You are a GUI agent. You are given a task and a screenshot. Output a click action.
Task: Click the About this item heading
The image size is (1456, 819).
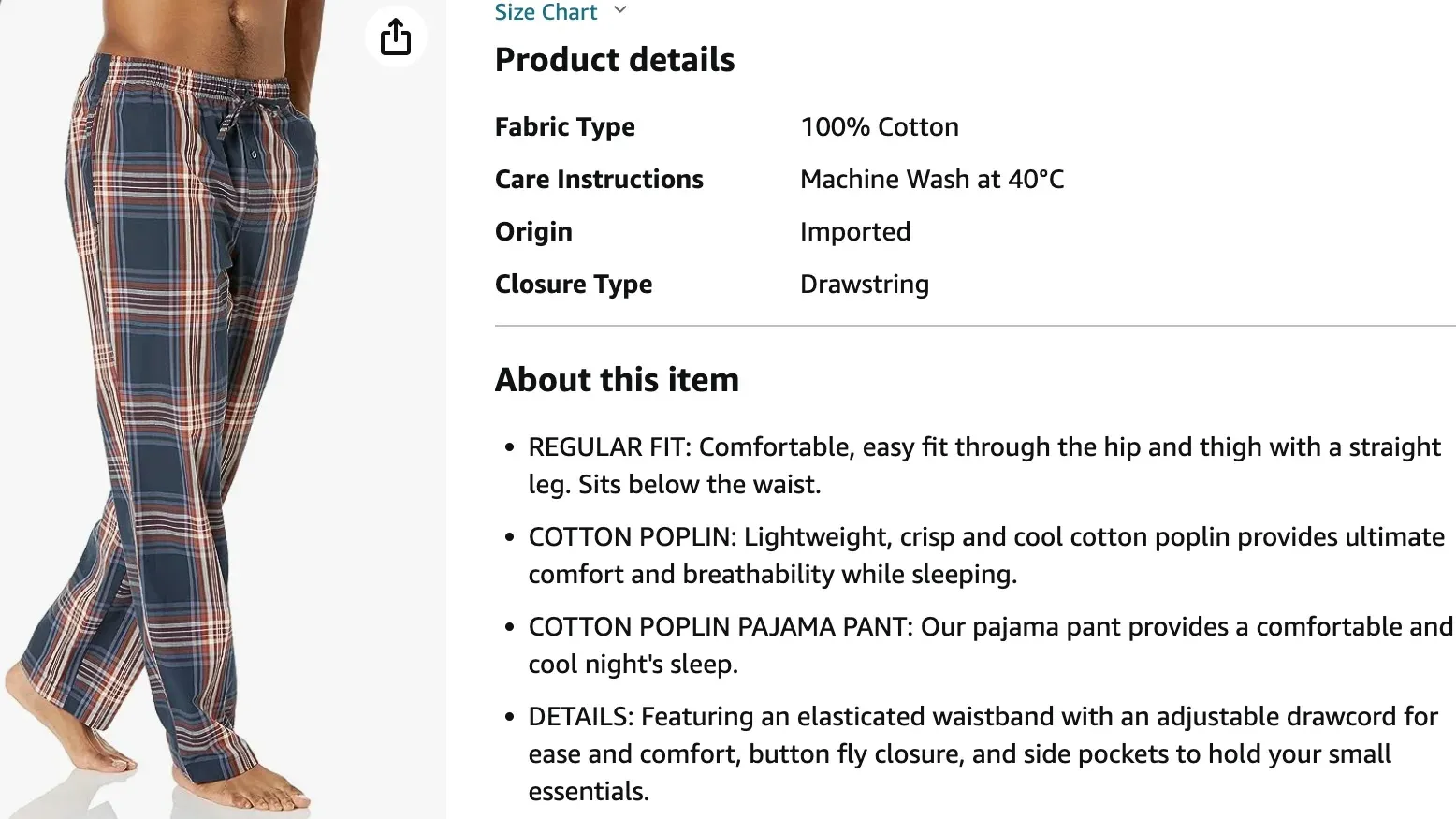617,379
